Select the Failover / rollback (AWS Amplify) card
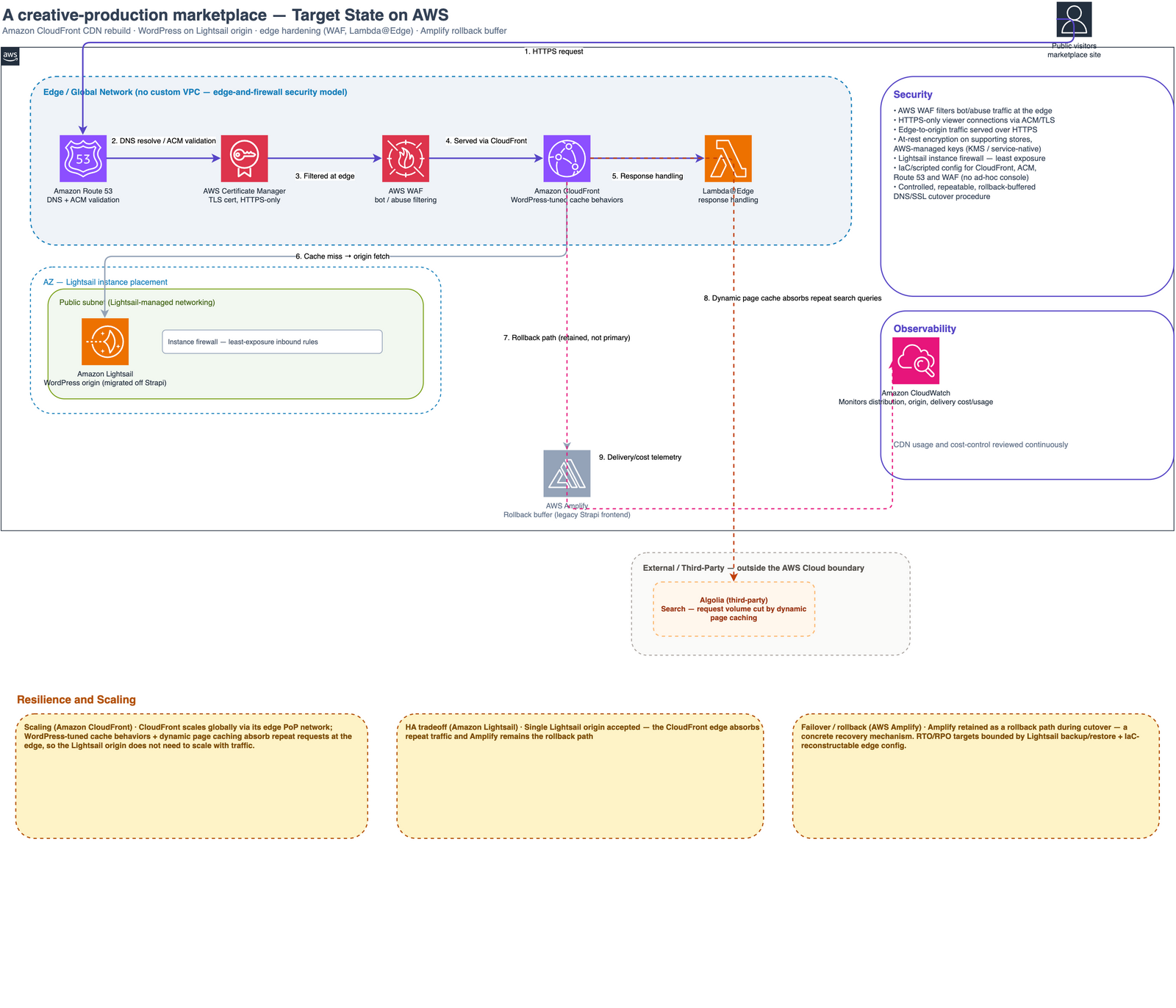The height and width of the screenshot is (1008, 1176). (x=976, y=776)
